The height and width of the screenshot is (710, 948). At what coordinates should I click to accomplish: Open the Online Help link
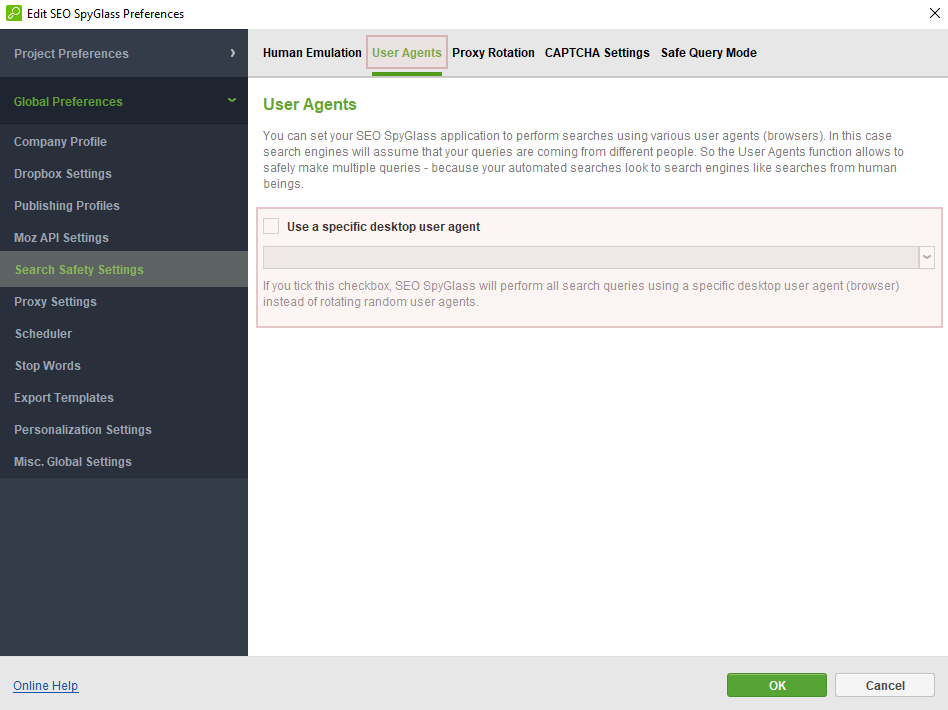click(x=46, y=685)
